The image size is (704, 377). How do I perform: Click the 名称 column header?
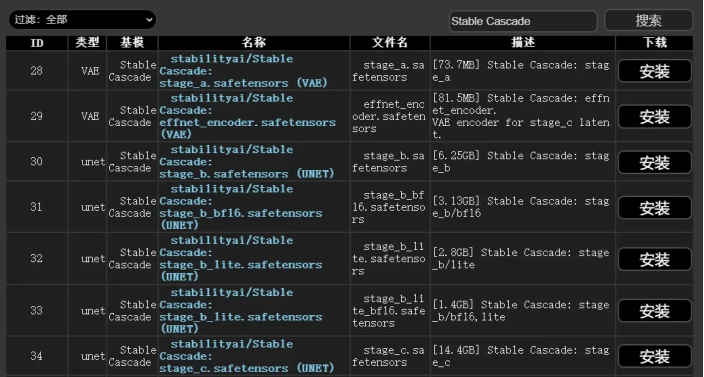(x=254, y=43)
